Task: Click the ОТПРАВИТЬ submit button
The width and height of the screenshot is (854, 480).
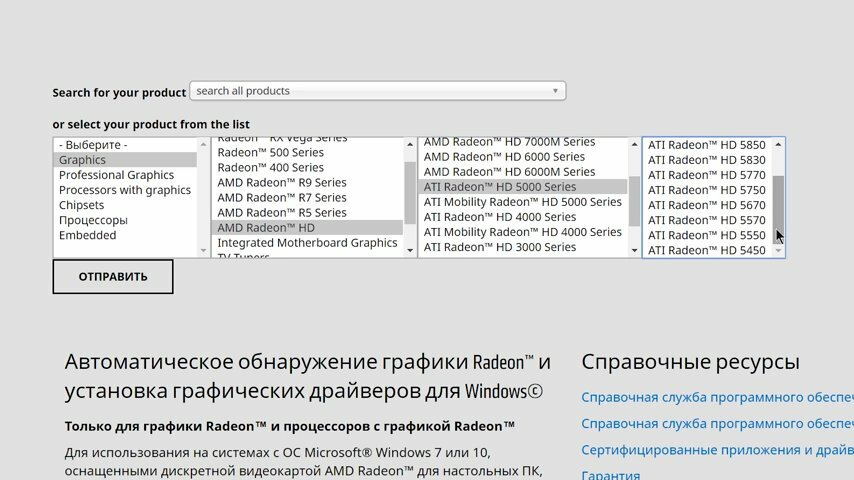Action: [113, 277]
